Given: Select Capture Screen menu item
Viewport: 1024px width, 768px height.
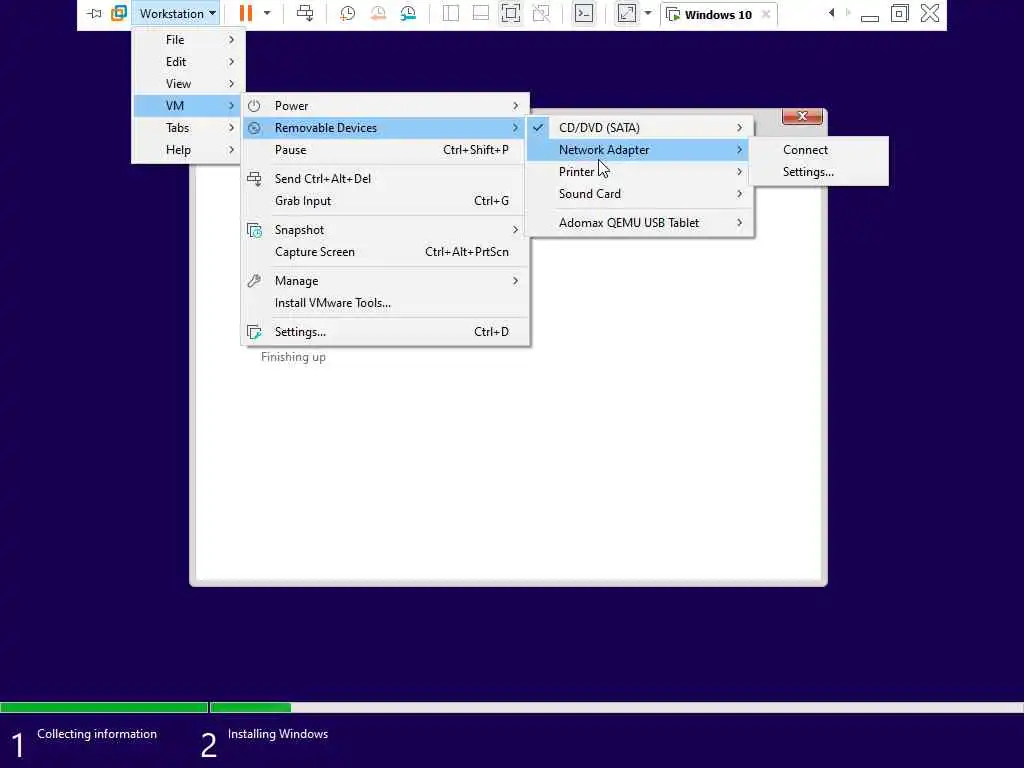Looking at the screenshot, I should pos(386,252).
